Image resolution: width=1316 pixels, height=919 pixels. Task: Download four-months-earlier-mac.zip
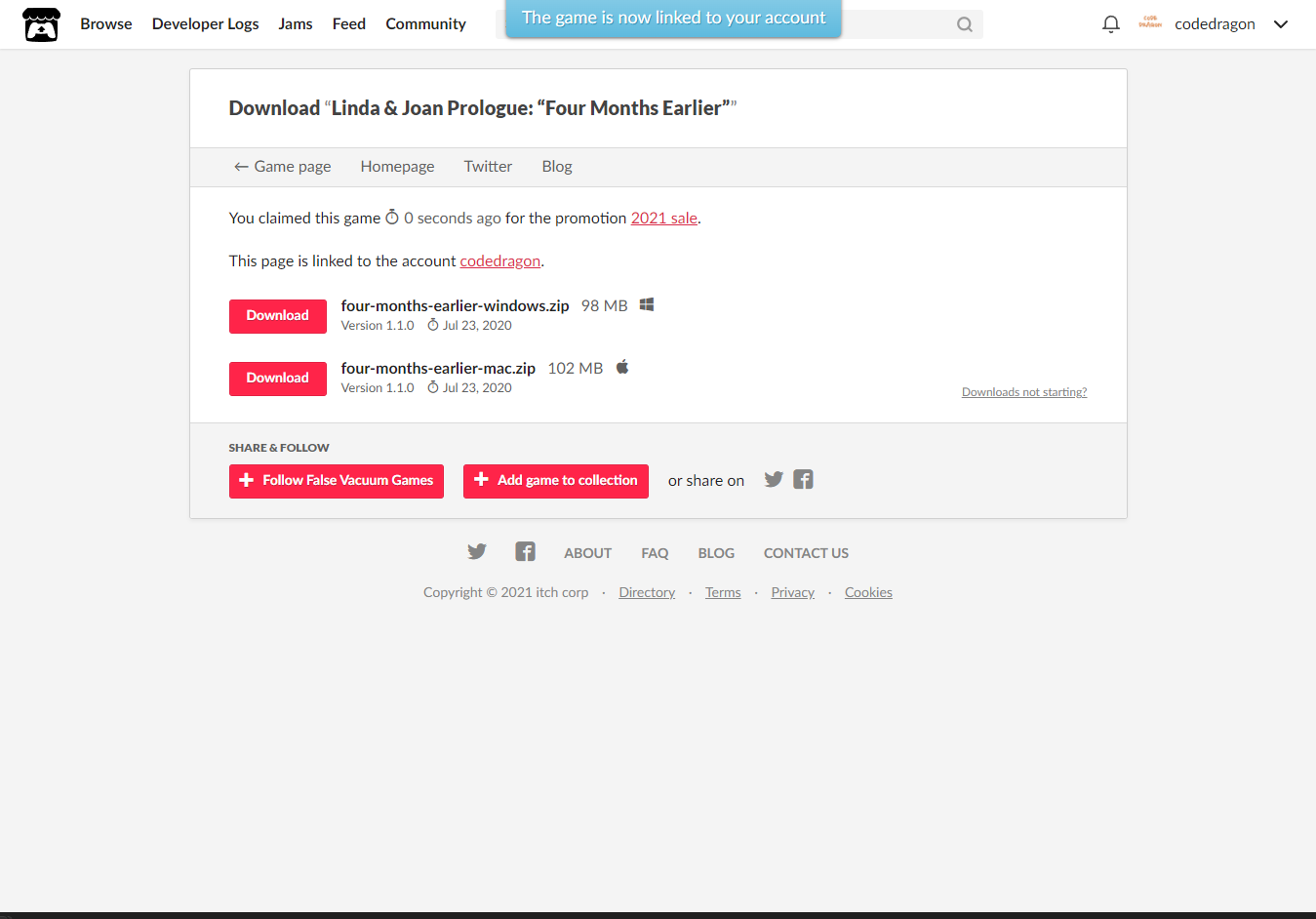coord(278,379)
